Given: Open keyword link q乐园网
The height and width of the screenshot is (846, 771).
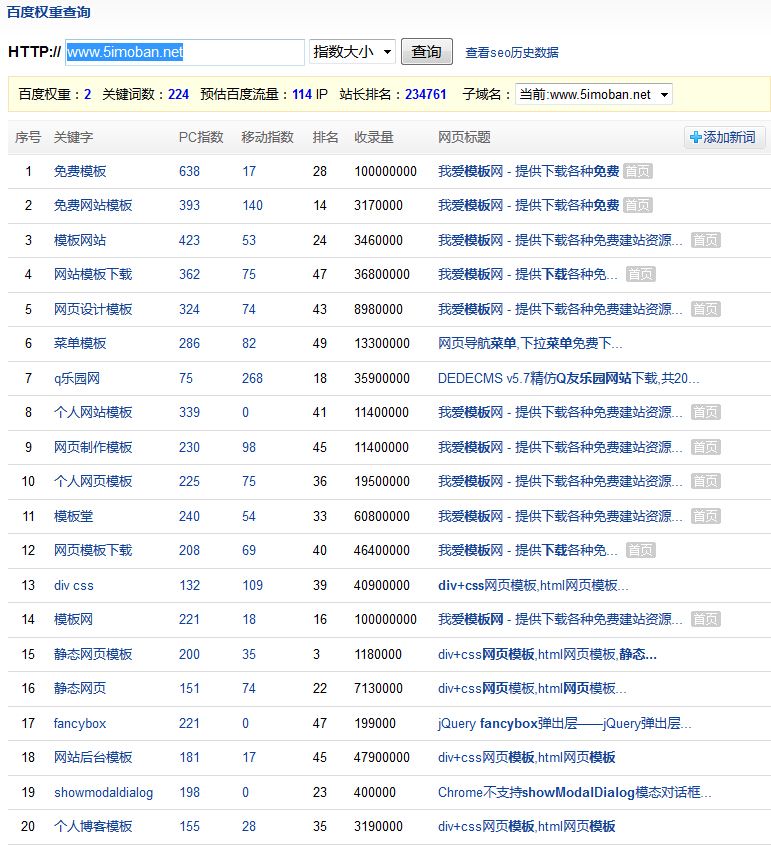Looking at the screenshot, I should point(77,378).
